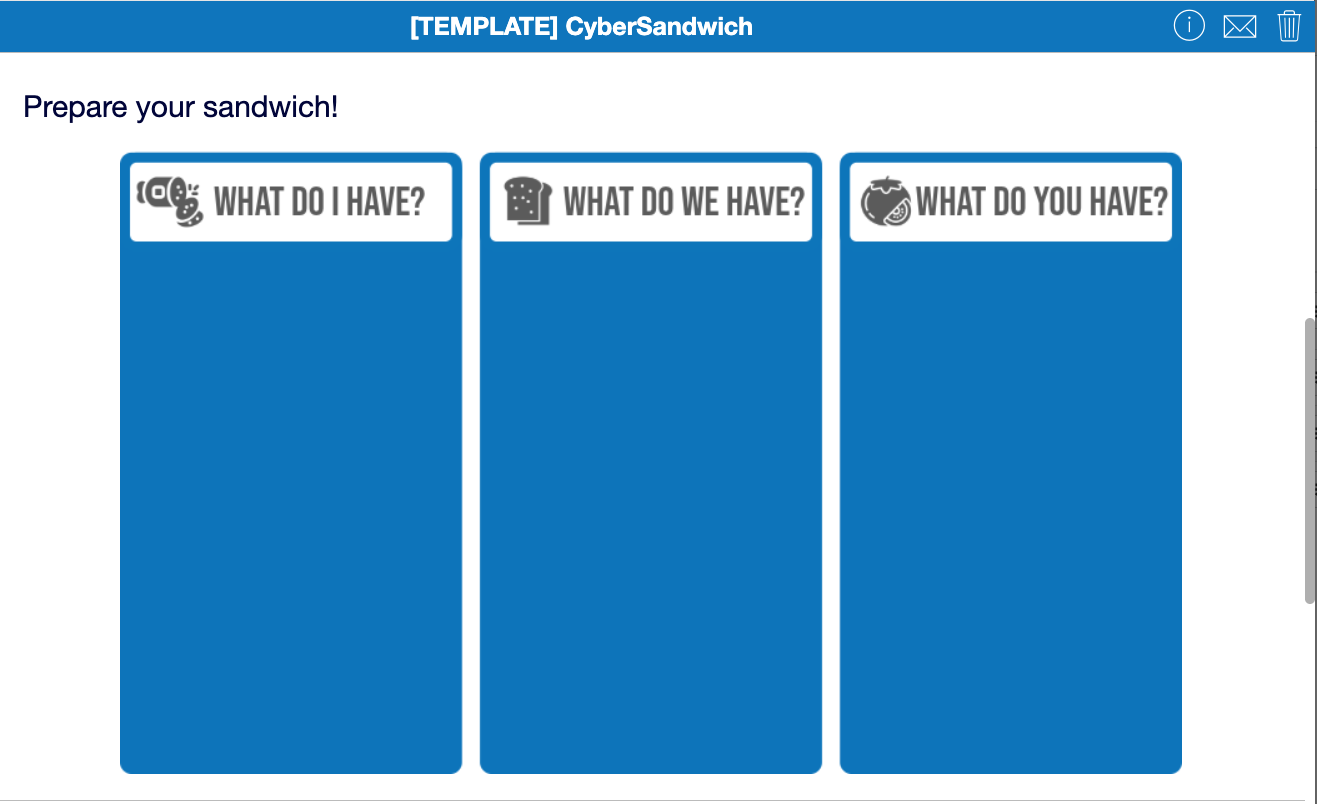Click the "[TEMPLATE] CyberSandwich" title
Viewport: 1317px width, 804px height.
point(581,26)
